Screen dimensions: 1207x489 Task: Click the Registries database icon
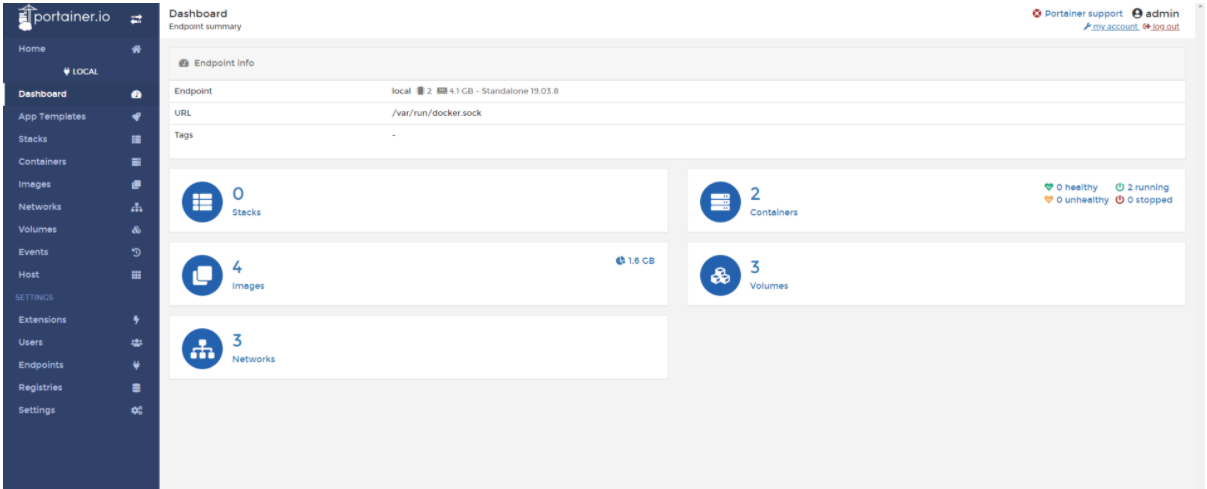(x=137, y=388)
